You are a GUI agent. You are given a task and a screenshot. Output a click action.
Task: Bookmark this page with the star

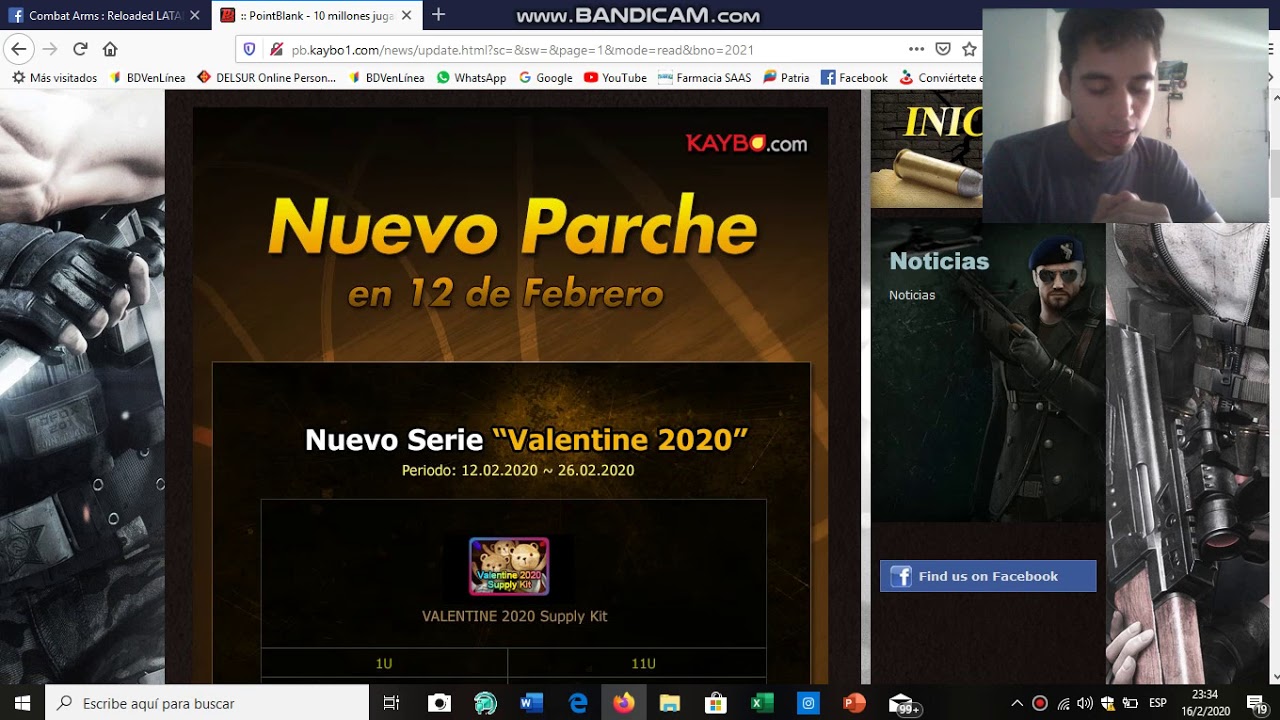[x=969, y=49]
